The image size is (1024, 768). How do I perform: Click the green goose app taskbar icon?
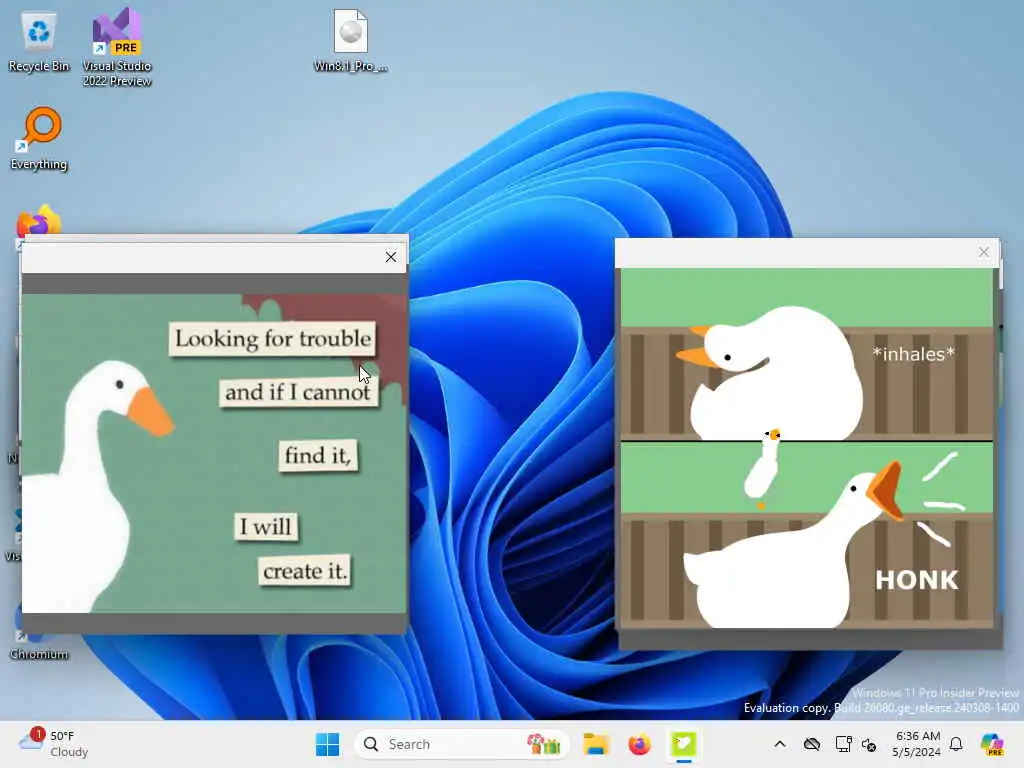[683, 744]
